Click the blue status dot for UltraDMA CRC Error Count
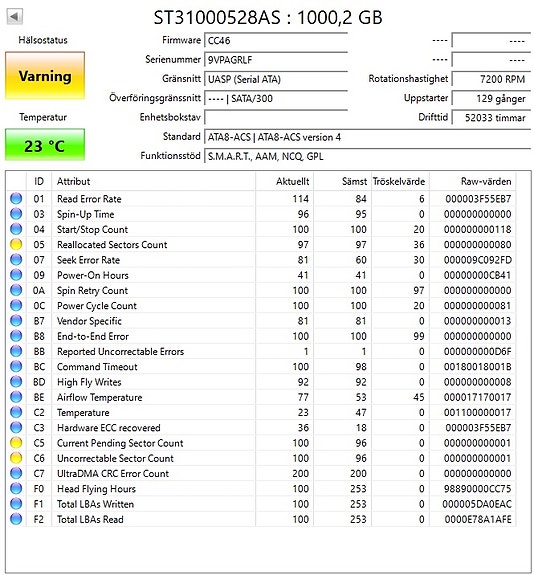This screenshot has height=575, width=534. point(16,473)
